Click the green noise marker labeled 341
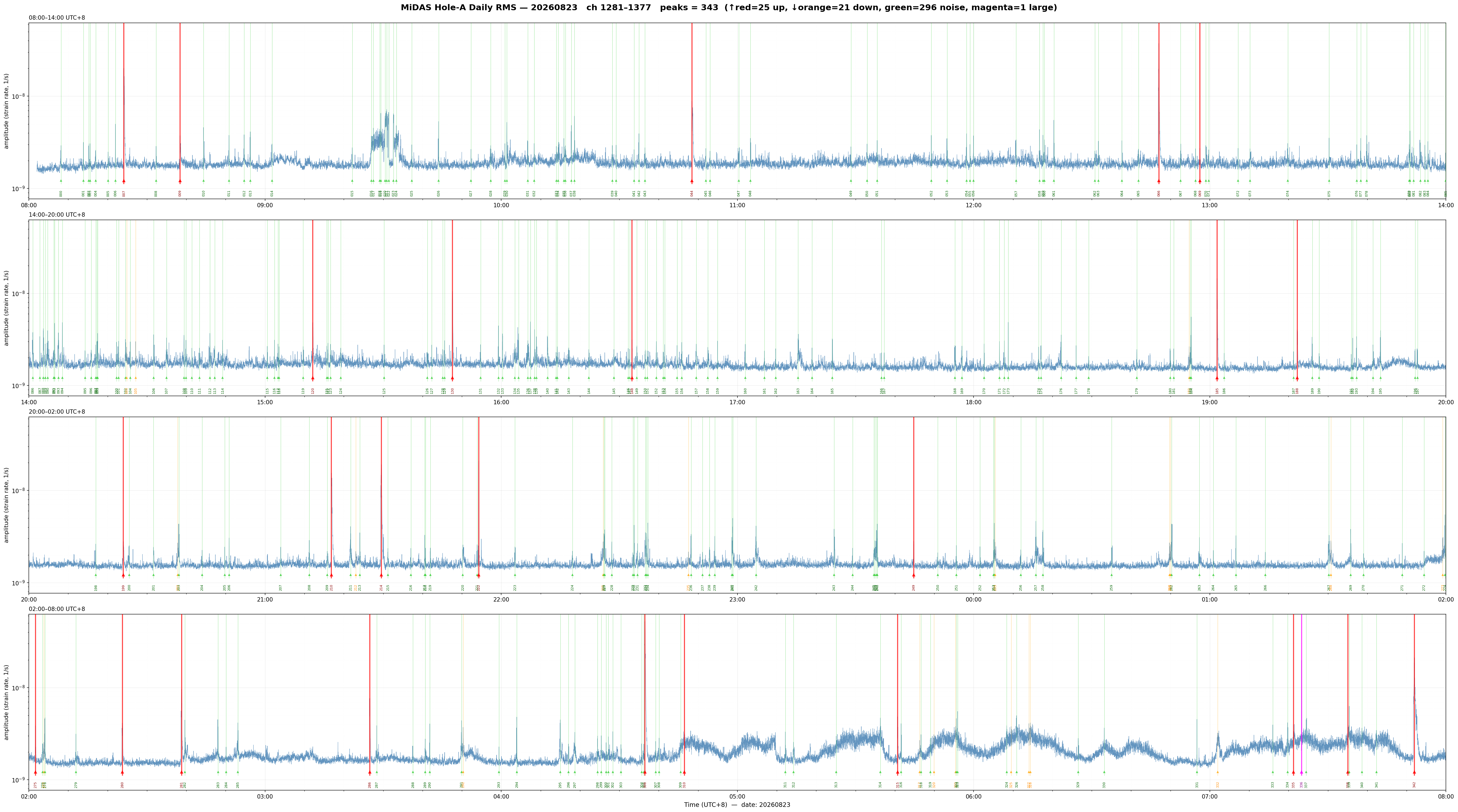The height and width of the screenshot is (812, 1458). point(1376,772)
